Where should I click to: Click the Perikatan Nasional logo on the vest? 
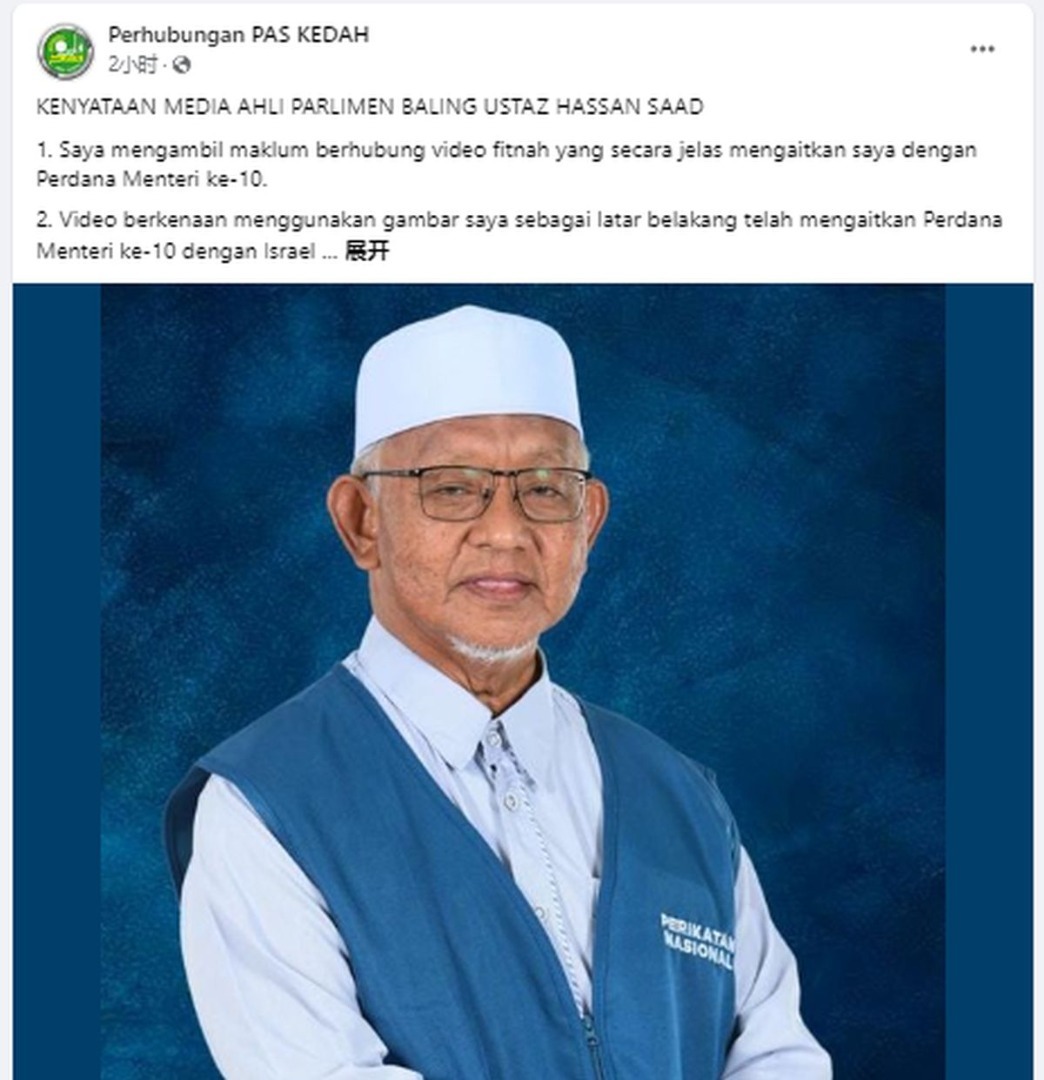point(698,941)
